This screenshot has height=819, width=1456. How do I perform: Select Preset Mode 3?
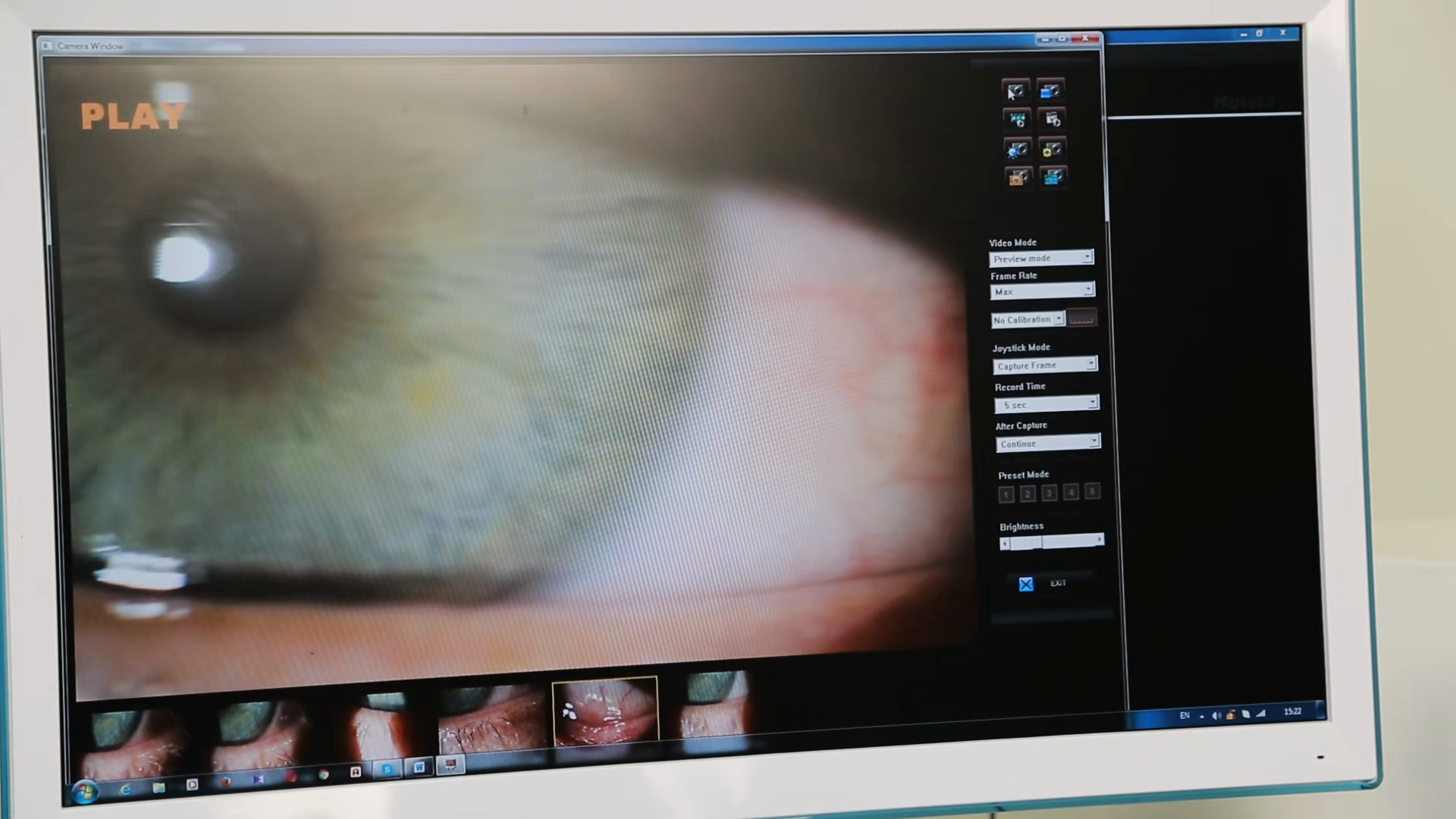[x=1050, y=493]
